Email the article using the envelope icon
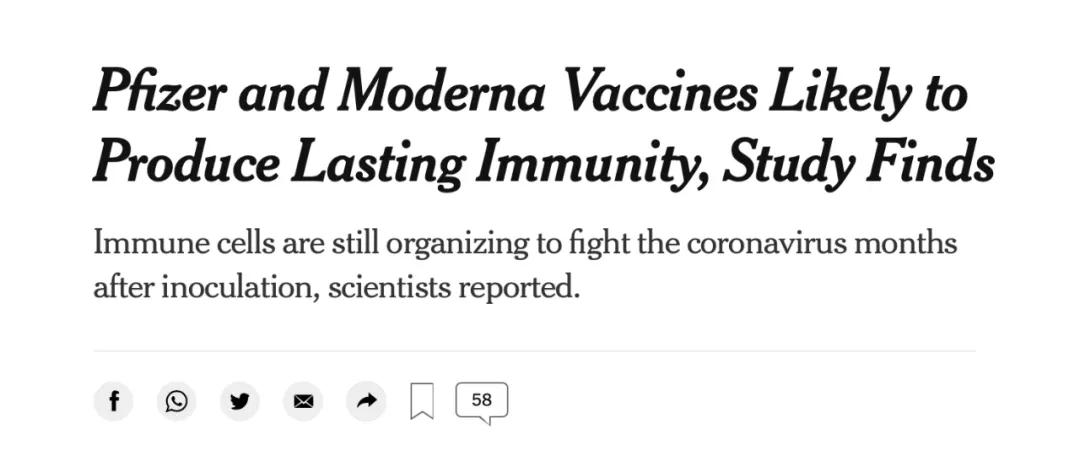1080x456 pixels. point(303,401)
